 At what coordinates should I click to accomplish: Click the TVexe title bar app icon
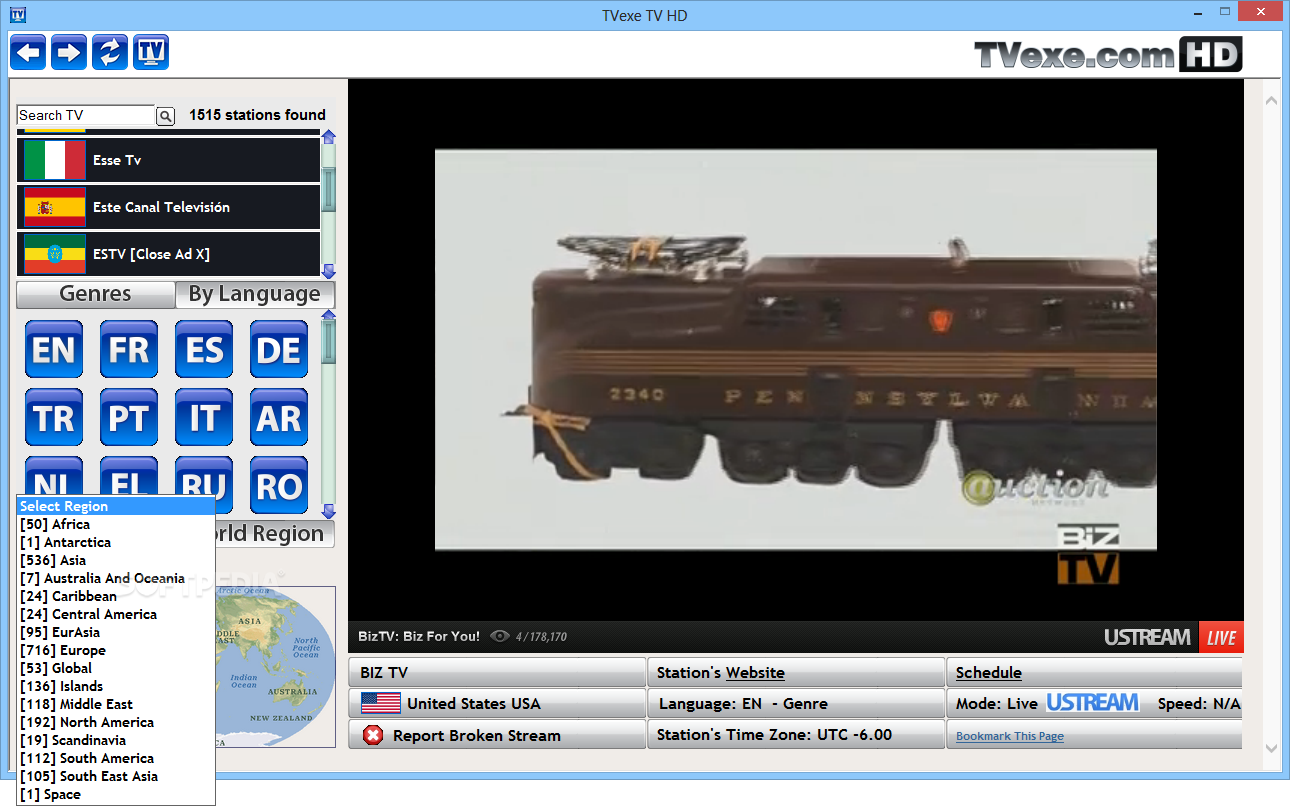coord(17,14)
